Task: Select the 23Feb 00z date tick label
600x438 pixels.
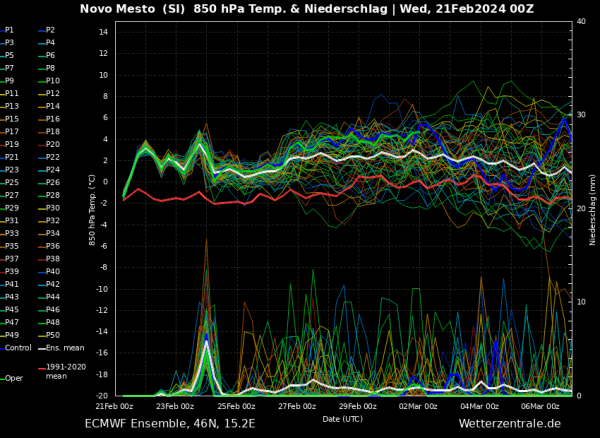Action: point(175,406)
